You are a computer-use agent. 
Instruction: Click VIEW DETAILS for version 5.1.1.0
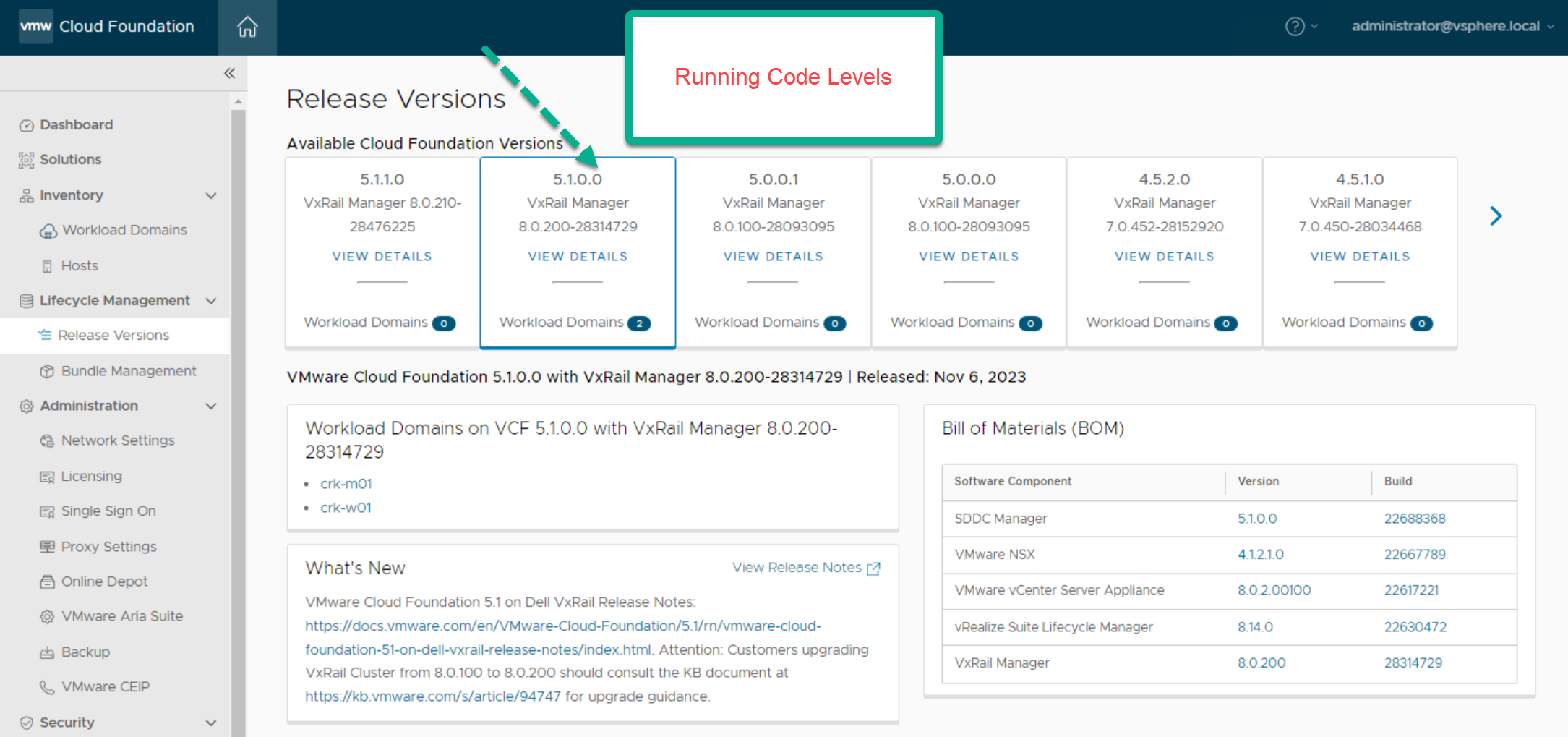tap(382, 257)
